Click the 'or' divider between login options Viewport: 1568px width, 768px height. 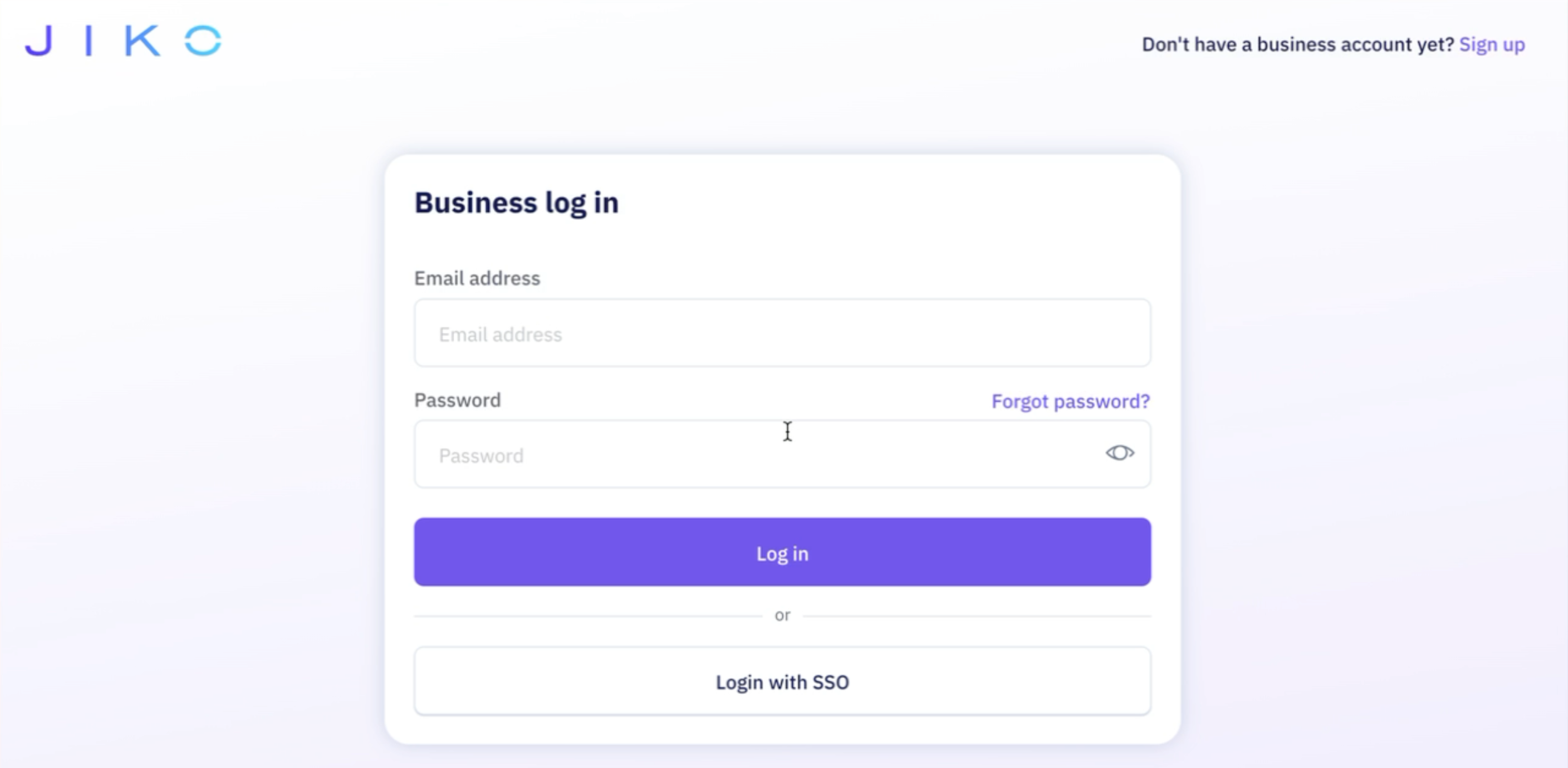(782, 615)
